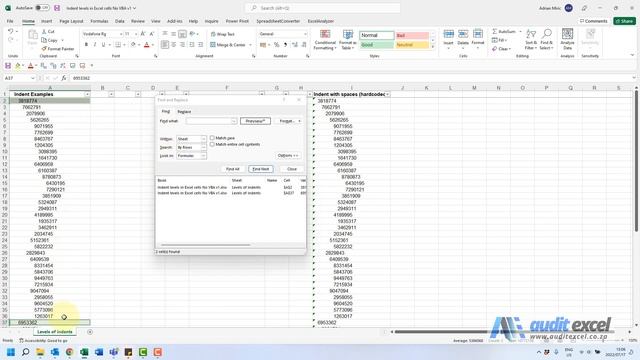Click the red Font Color icon in ribbon

tap(147, 44)
